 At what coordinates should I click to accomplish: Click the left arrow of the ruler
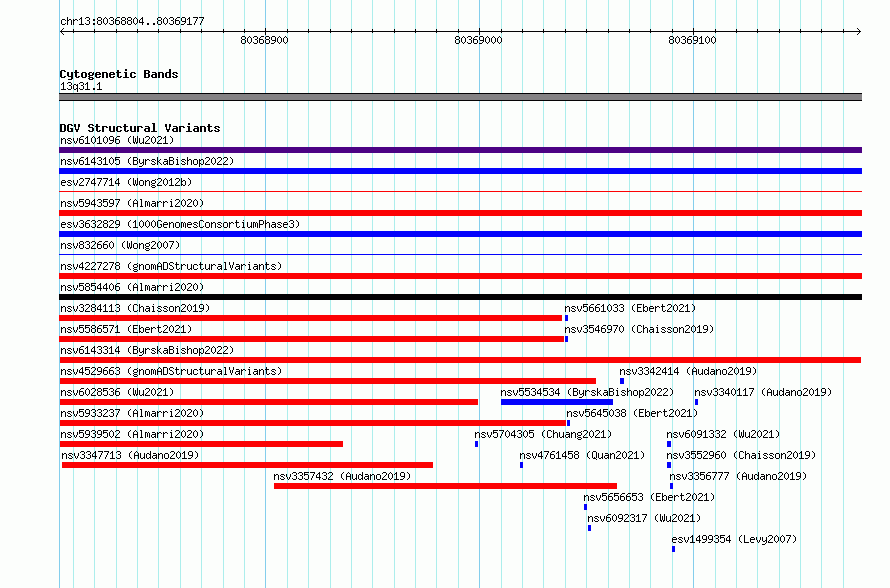click(x=62, y=31)
